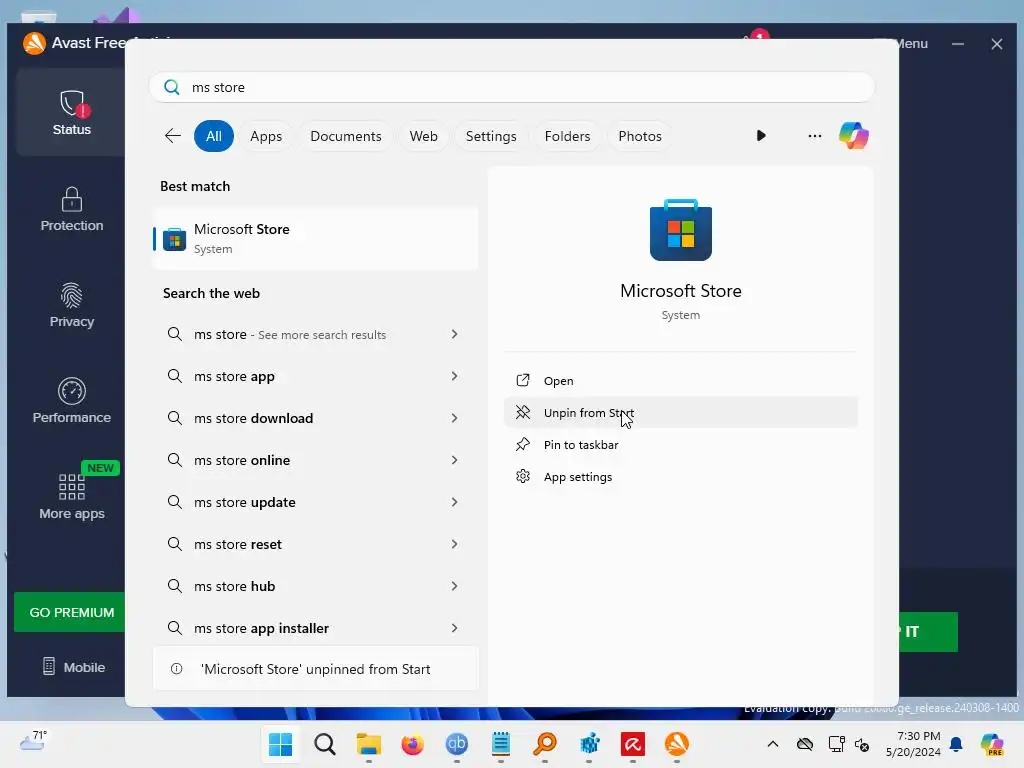Image resolution: width=1024 pixels, height=768 pixels.
Task: Open Mobile option in Avast sidebar
Action: pyautogui.click(x=73, y=667)
